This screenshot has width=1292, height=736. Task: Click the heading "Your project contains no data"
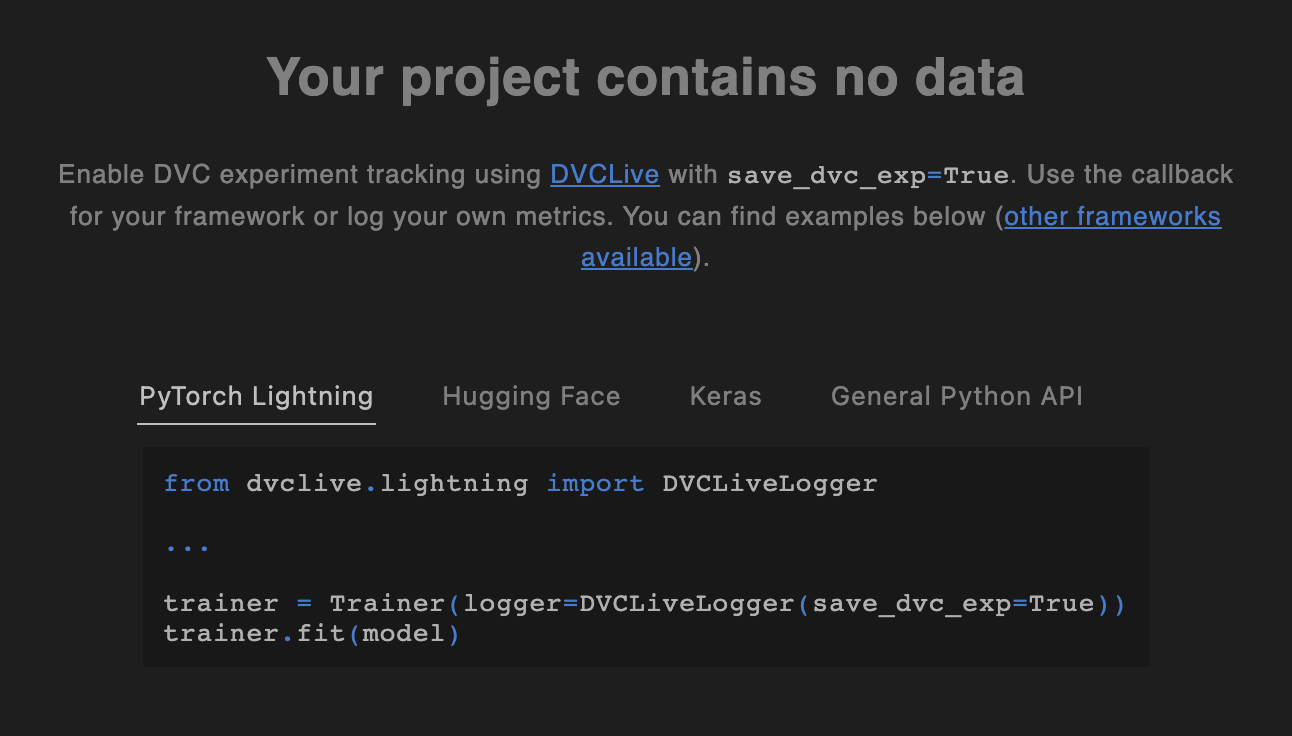coord(645,77)
